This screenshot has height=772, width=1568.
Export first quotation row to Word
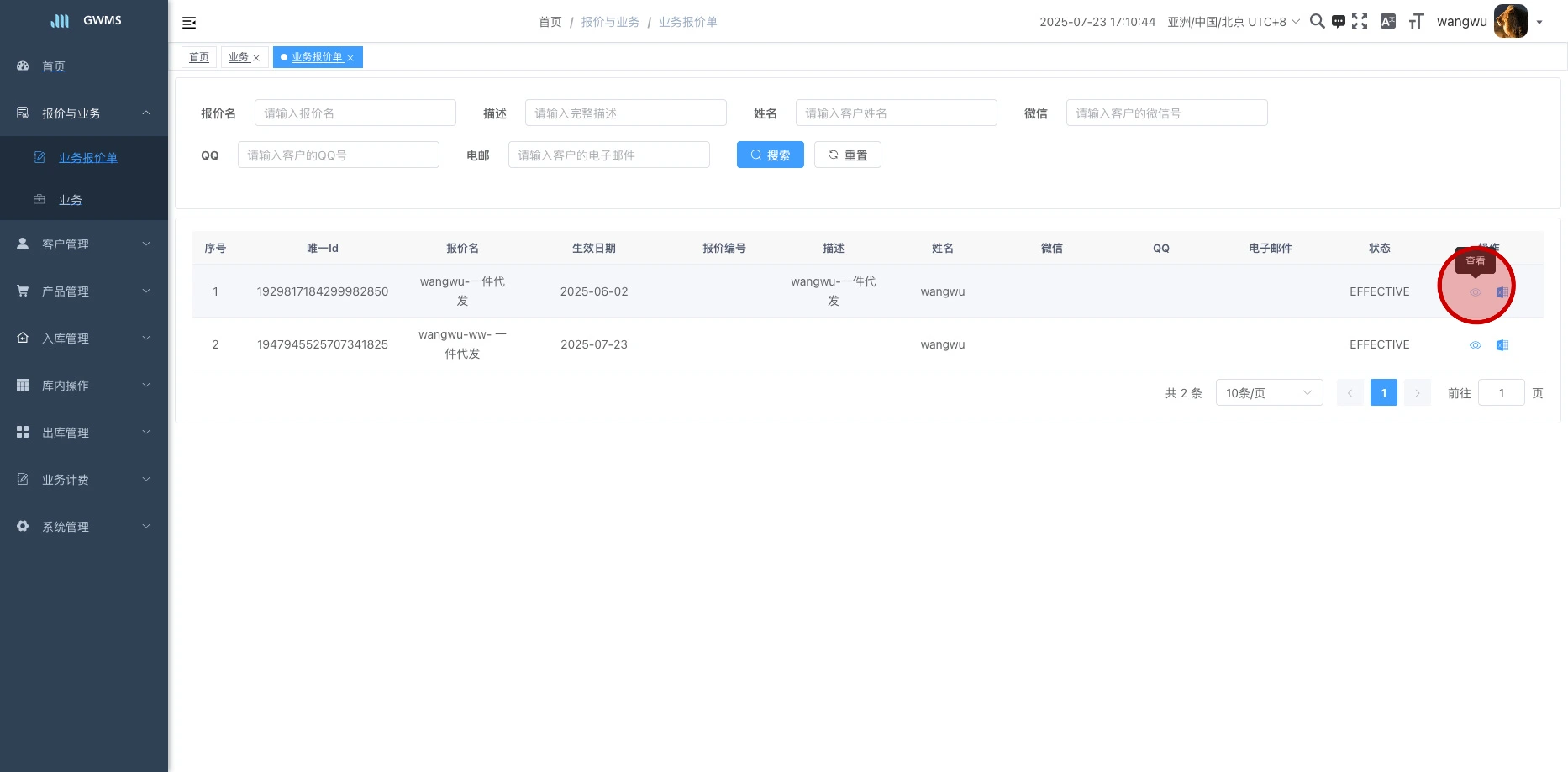(1502, 292)
